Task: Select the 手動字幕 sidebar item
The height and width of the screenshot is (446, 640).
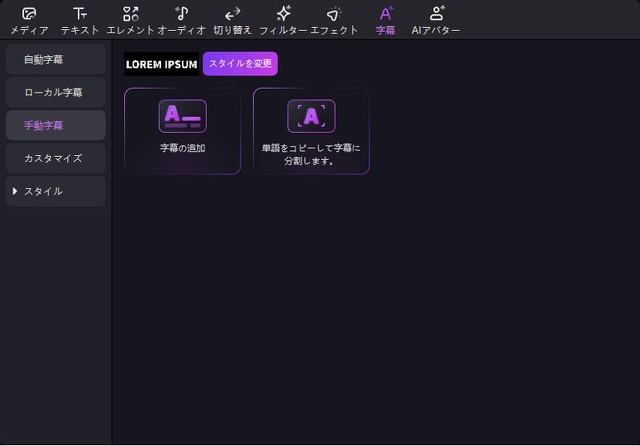Action: [56, 125]
